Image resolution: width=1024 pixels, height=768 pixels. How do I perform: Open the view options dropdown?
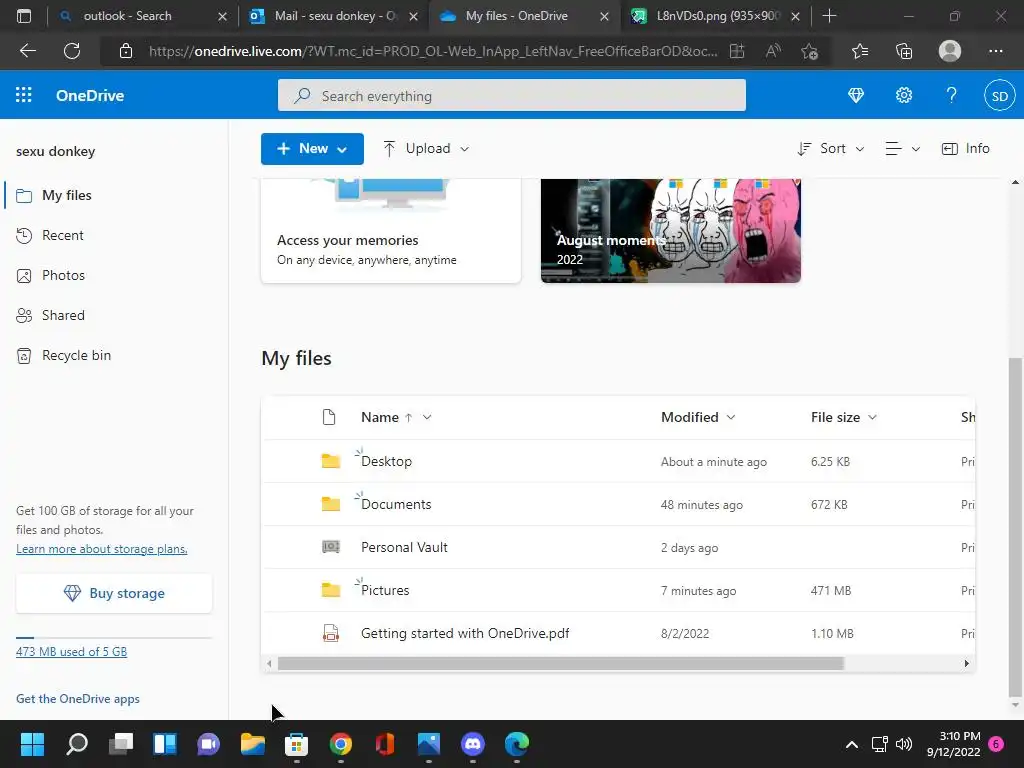[903, 149]
